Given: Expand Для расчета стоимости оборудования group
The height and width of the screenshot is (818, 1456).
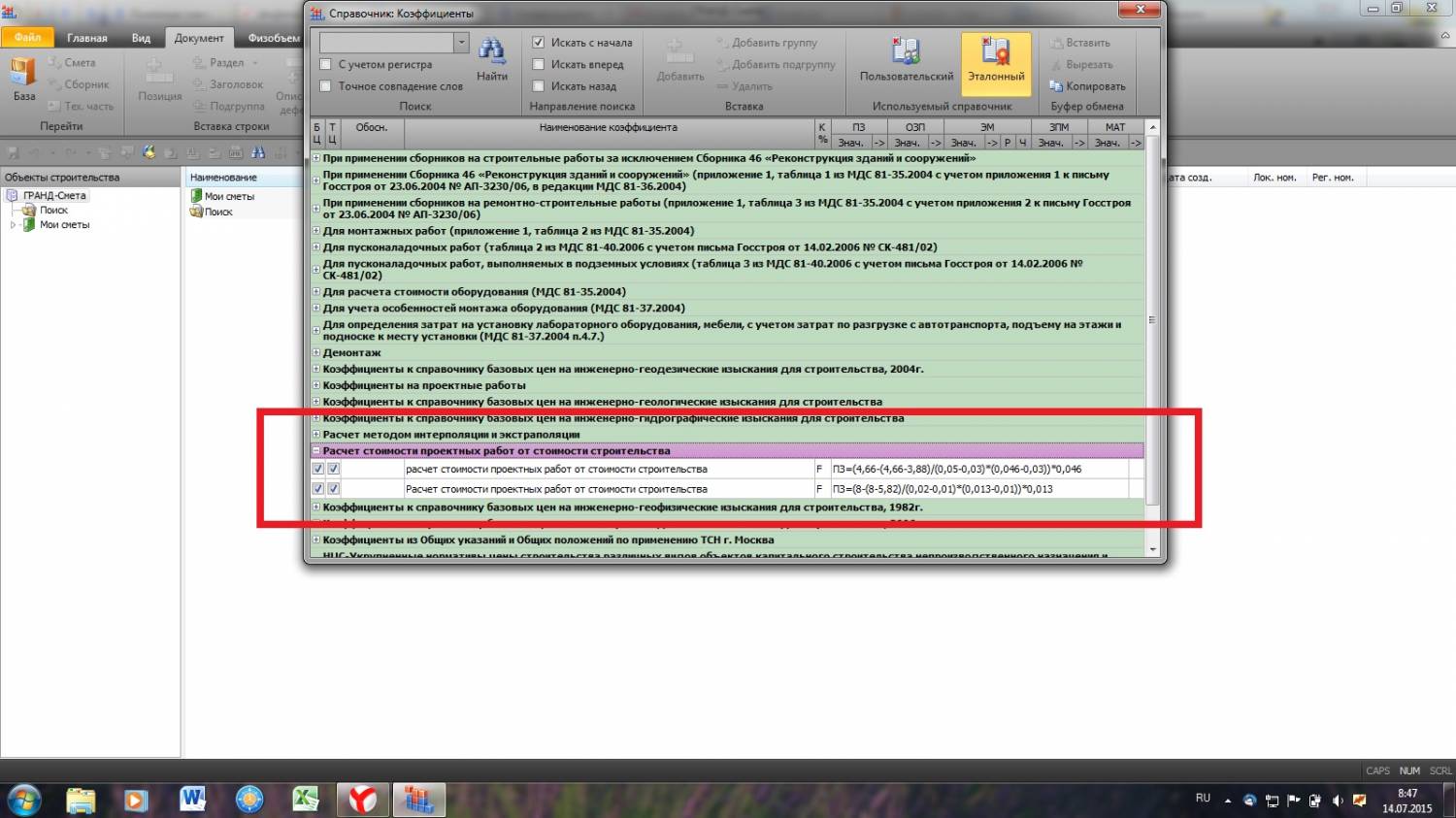Looking at the screenshot, I should coord(316,292).
